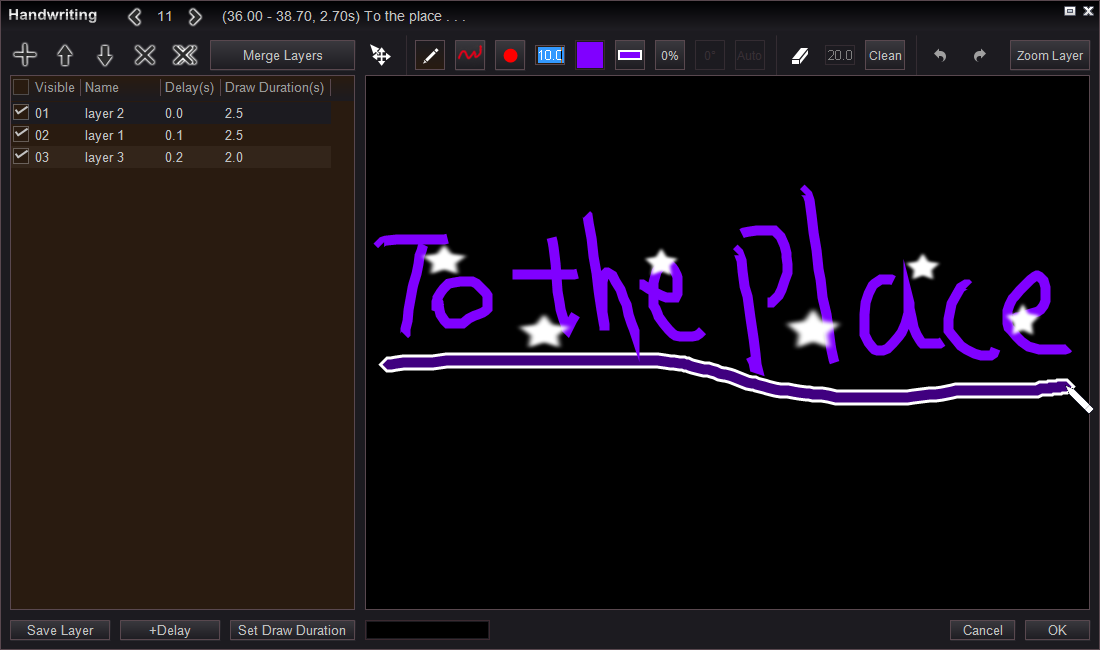
Task: Maximize the Handwriting dialog
Action: 1070,11
